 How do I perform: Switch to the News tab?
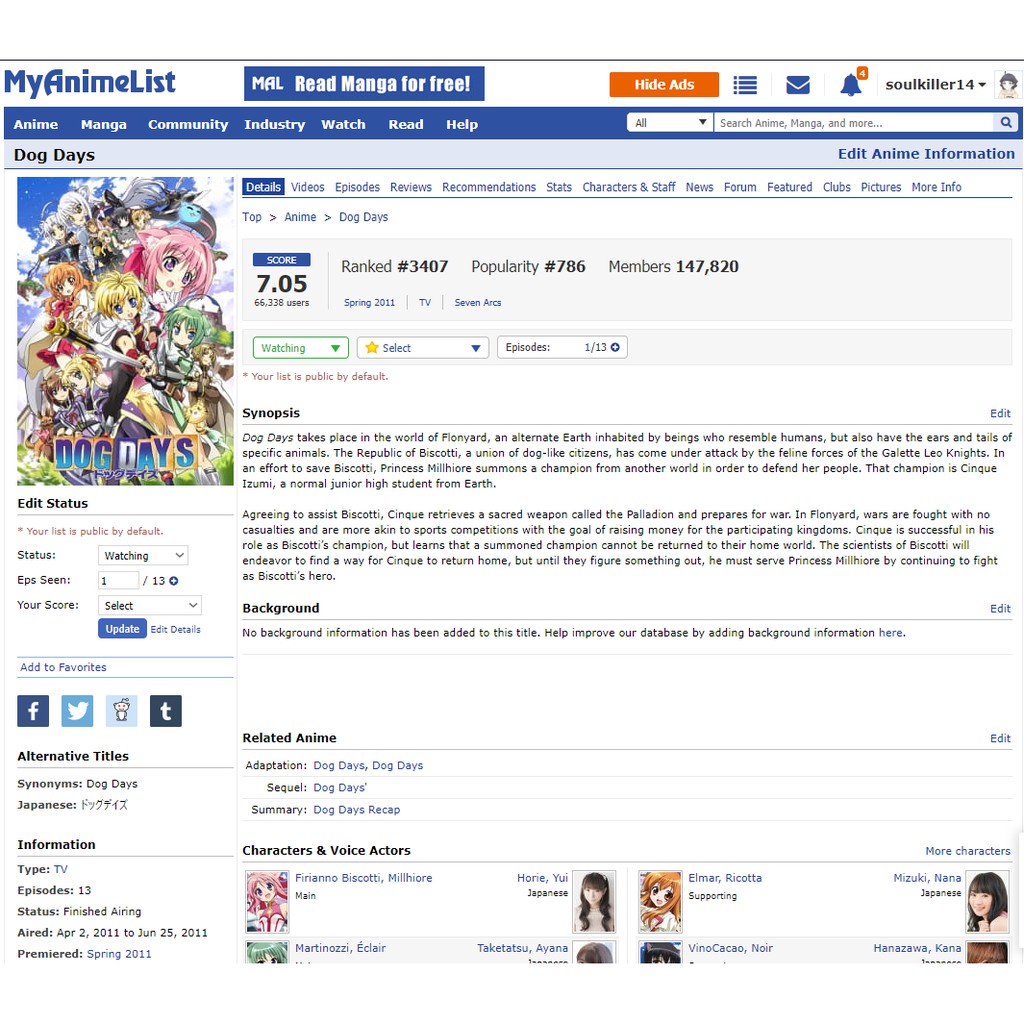[699, 187]
